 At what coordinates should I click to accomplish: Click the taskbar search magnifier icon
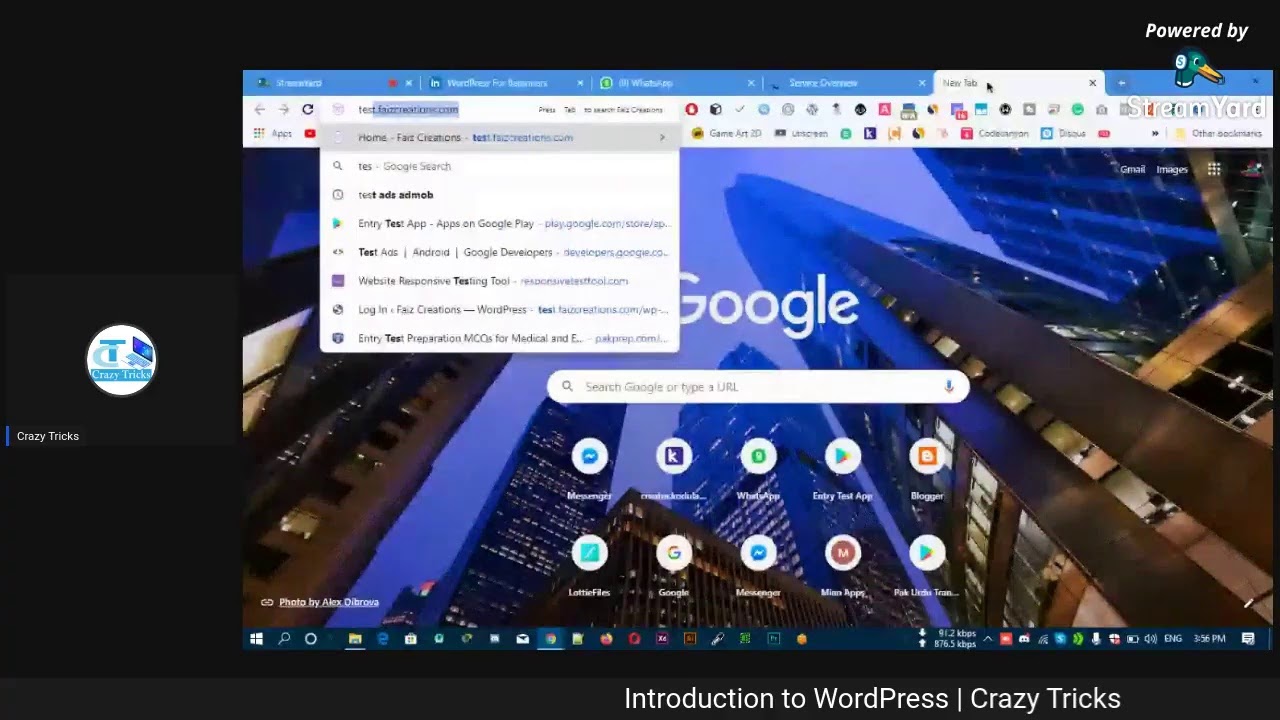point(284,639)
